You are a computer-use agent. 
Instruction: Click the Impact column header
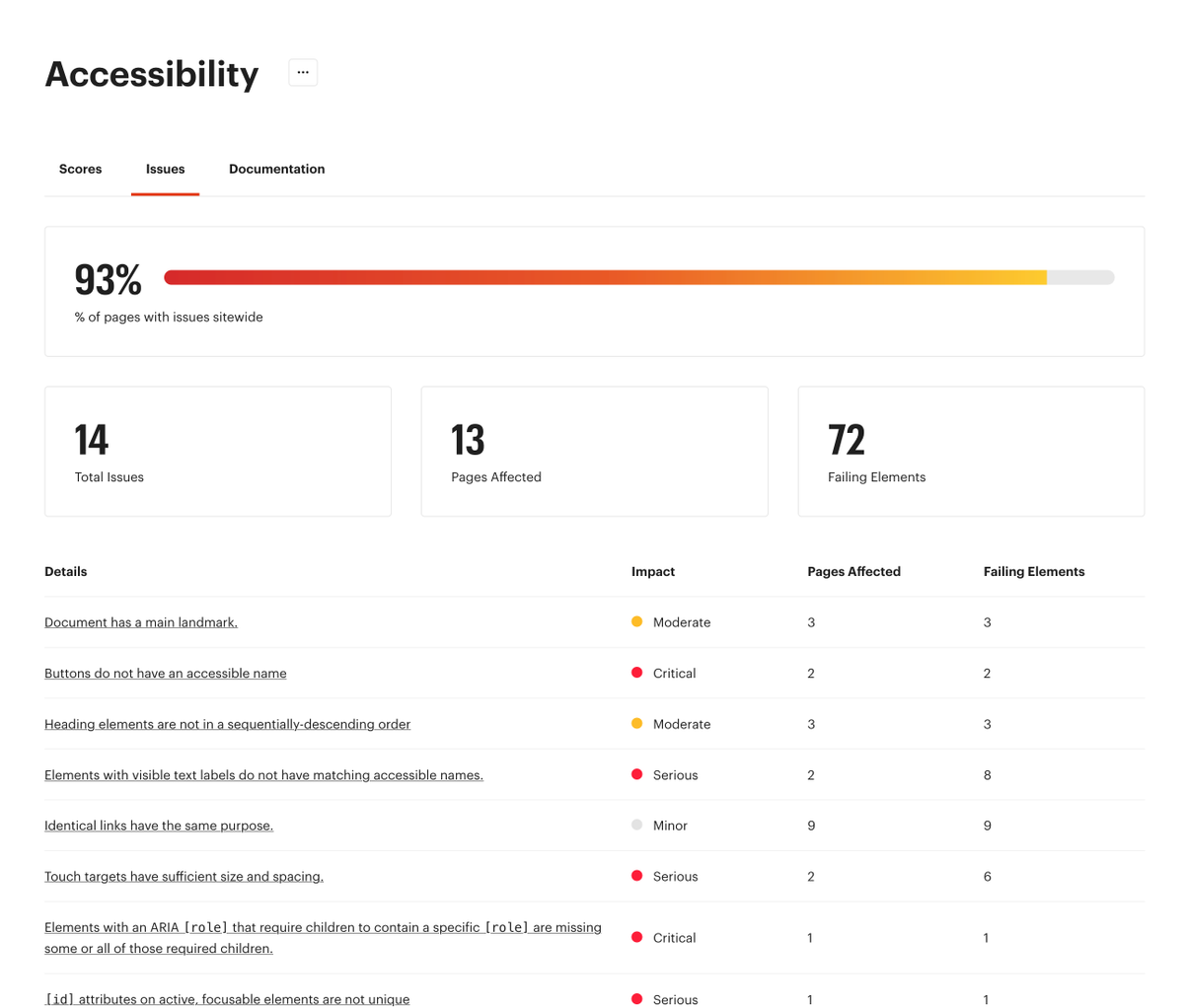coord(653,571)
